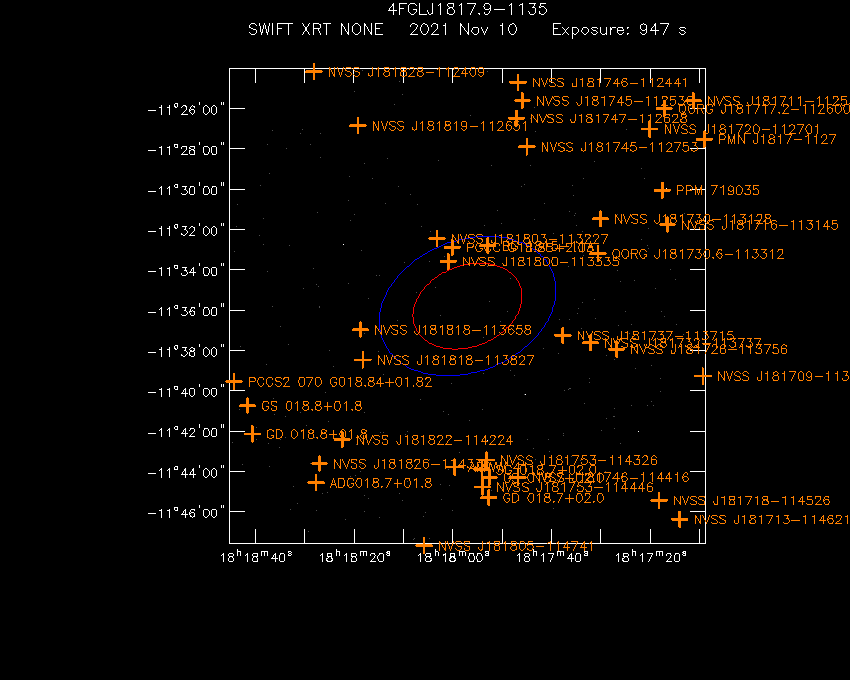Click the GD 018.7+02.0 label

(x=553, y=498)
